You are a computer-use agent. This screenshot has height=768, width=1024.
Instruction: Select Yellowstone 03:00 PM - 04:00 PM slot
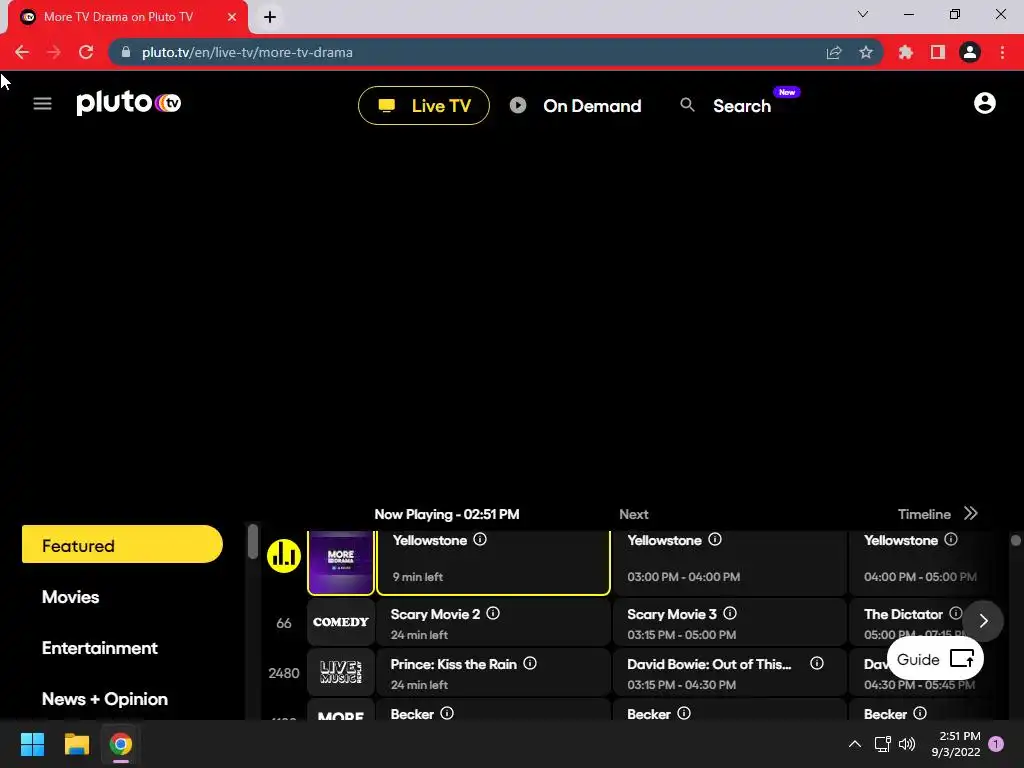[729, 562]
